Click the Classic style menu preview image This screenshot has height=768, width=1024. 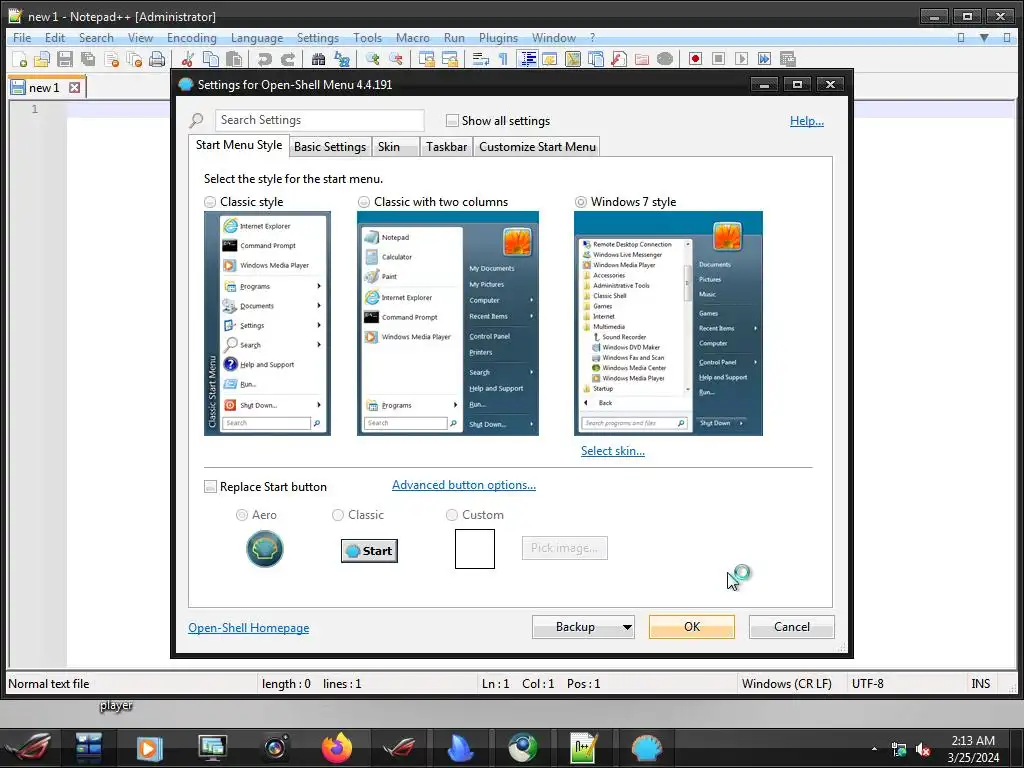pyautogui.click(x=267, y=323)
